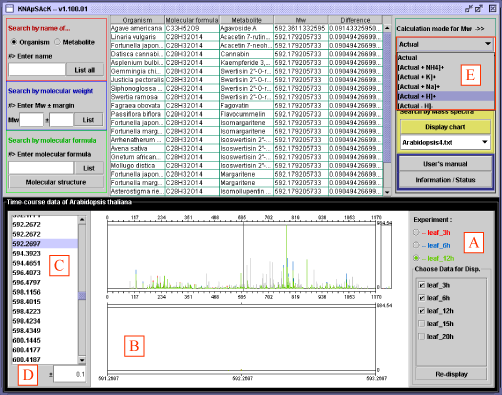502x395 pixels.
Task: Select the Cannabin metabolite cell
Action: coord(246,54)
